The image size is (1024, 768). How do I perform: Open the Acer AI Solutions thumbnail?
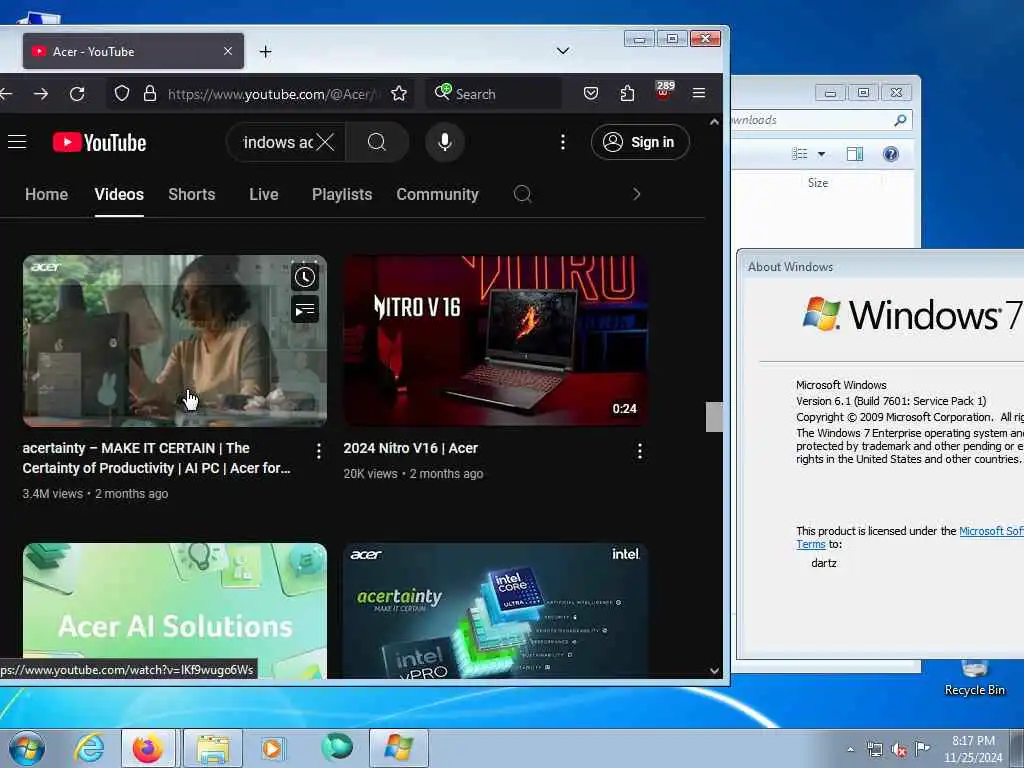tap(174, 611)
